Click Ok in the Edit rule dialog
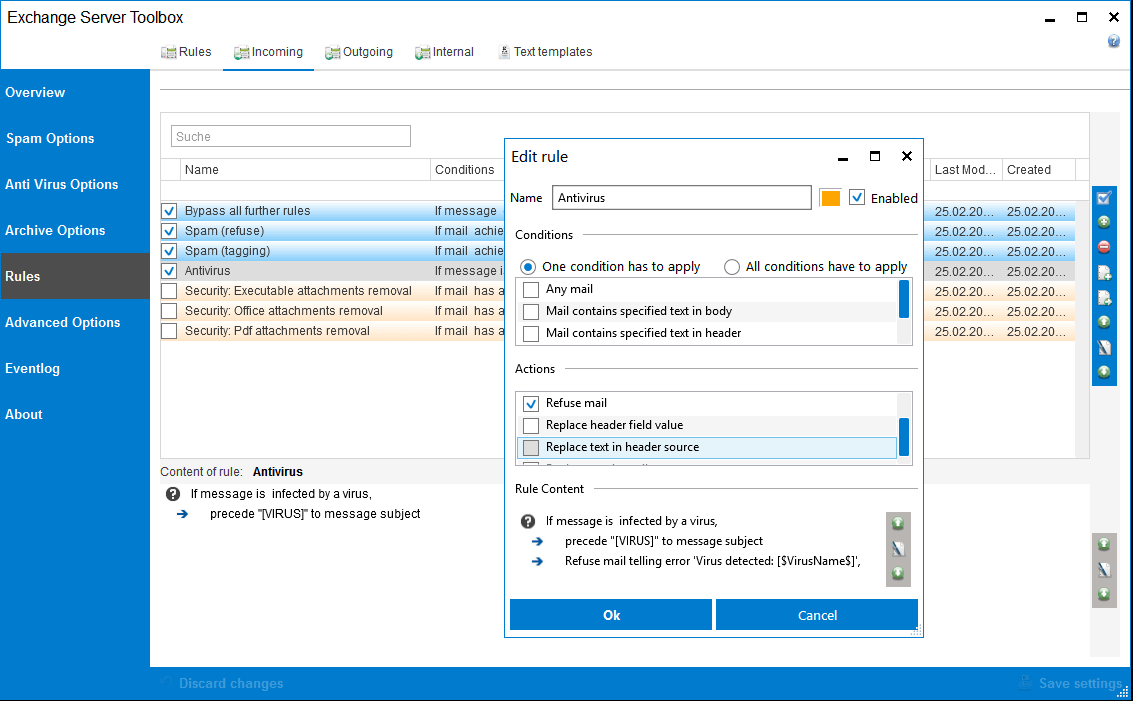This screenshot has height=701, width=1133. coord(611,615)
